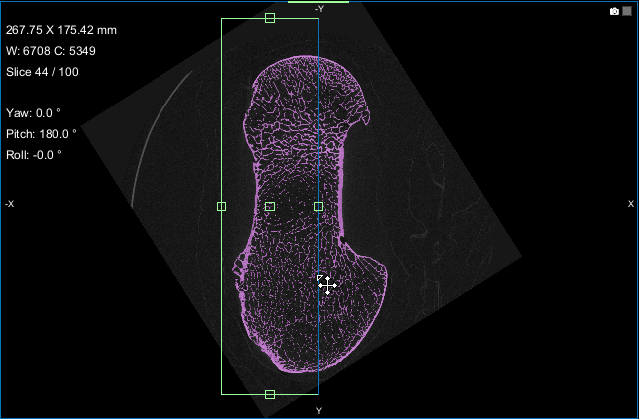Screen dimensions: 639x419
Task: Click the -Y orientation label at top
Action: [318, 9]
